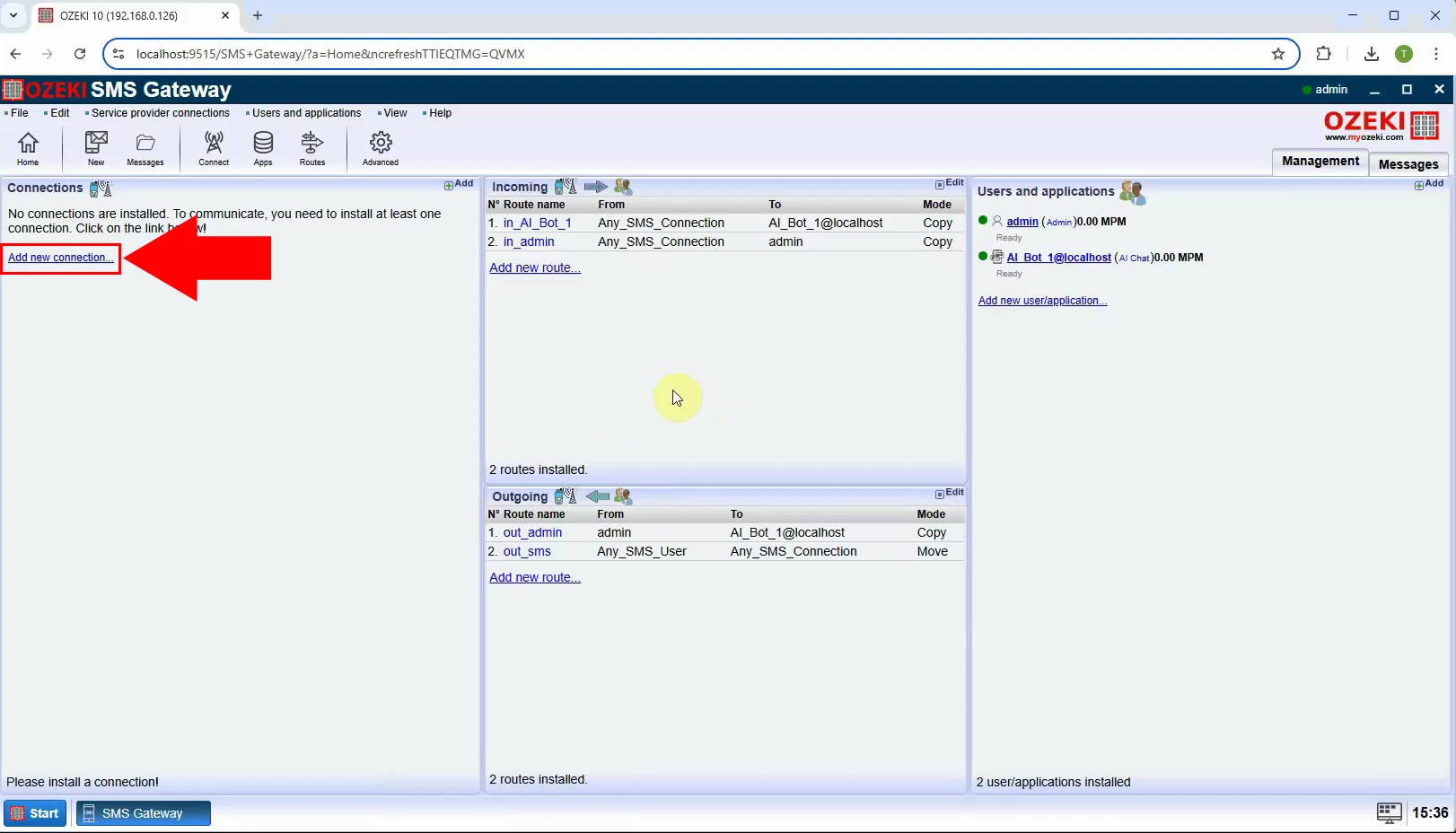Click the OZEKI logo in top right
Image resolution: width=1456 pixels, height=833 pixels.
tap(1381, 126)
